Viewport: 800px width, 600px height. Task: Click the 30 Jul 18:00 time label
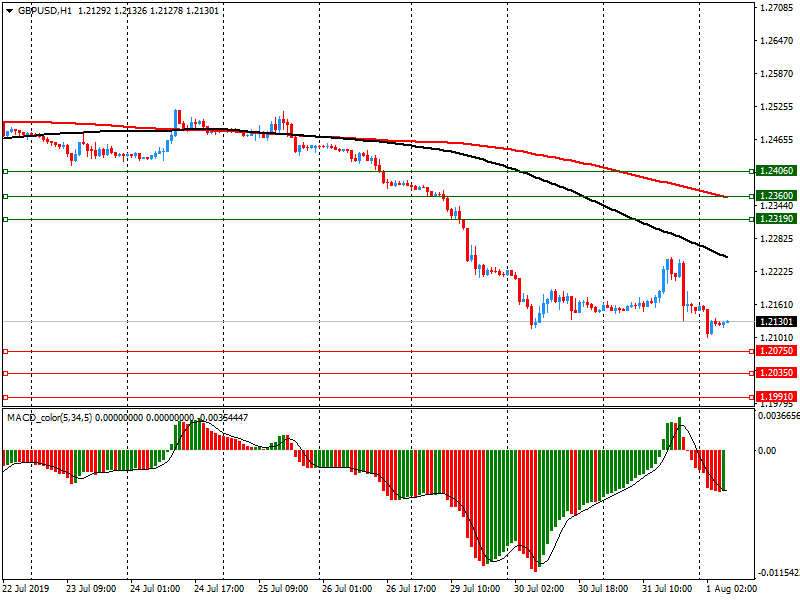pyautogui.click(x=603, y=589)
